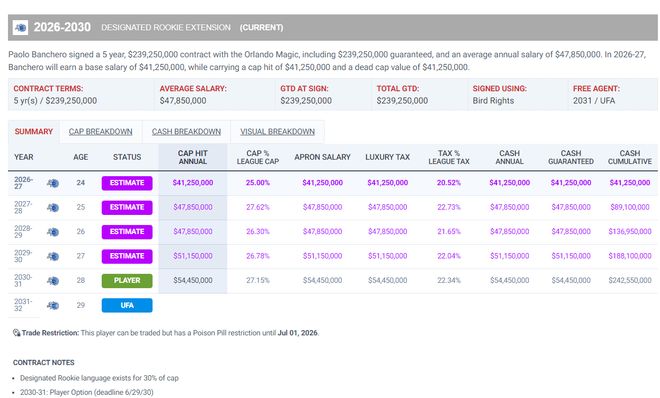Click the 2030-31 cap hit $54,450,000
Viewport: 660px width, 398px height.
[193, 281]
